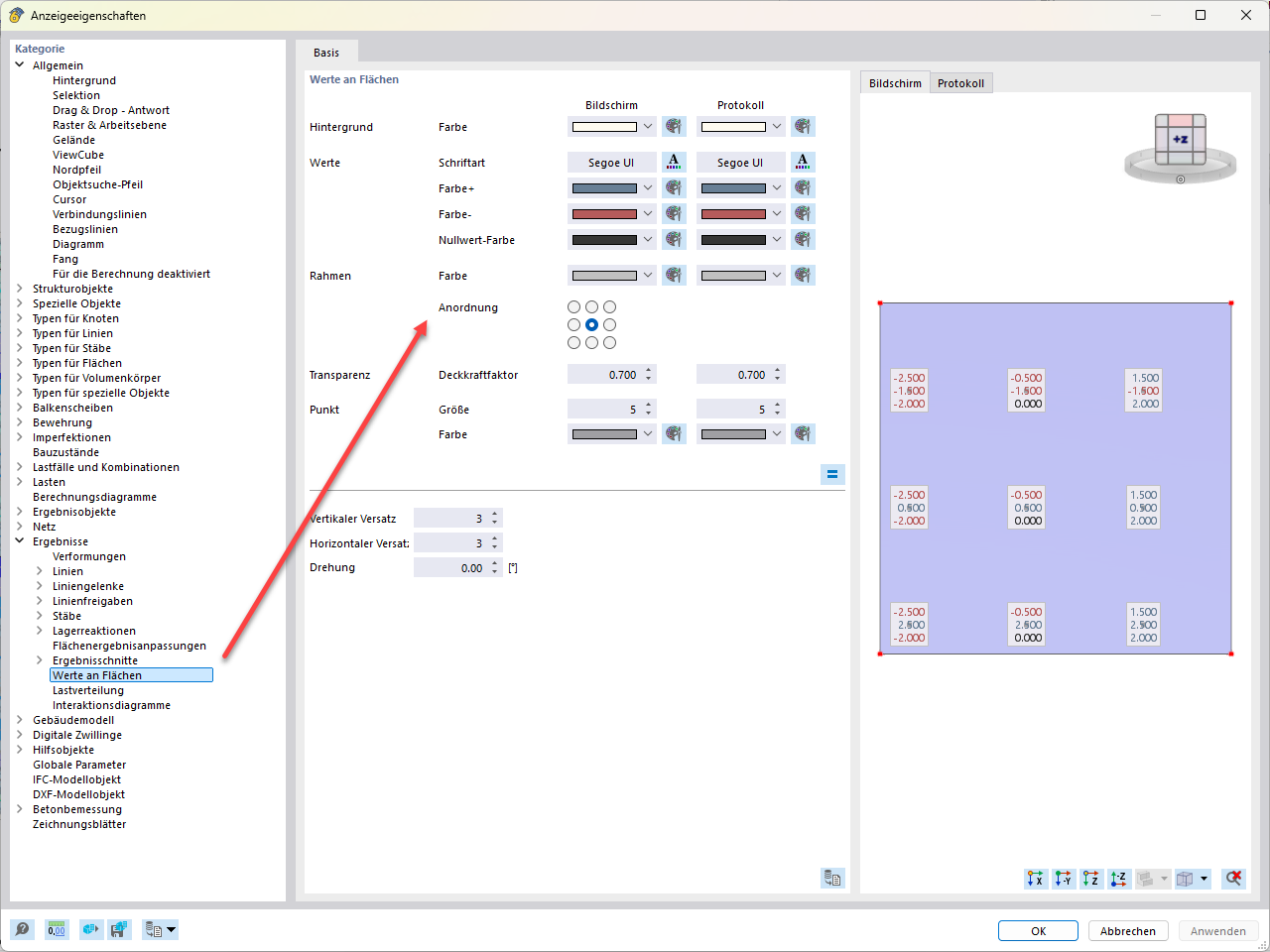Collapse the Allgemein tree category
The image size is (1270, 952).
click(20, 65)
